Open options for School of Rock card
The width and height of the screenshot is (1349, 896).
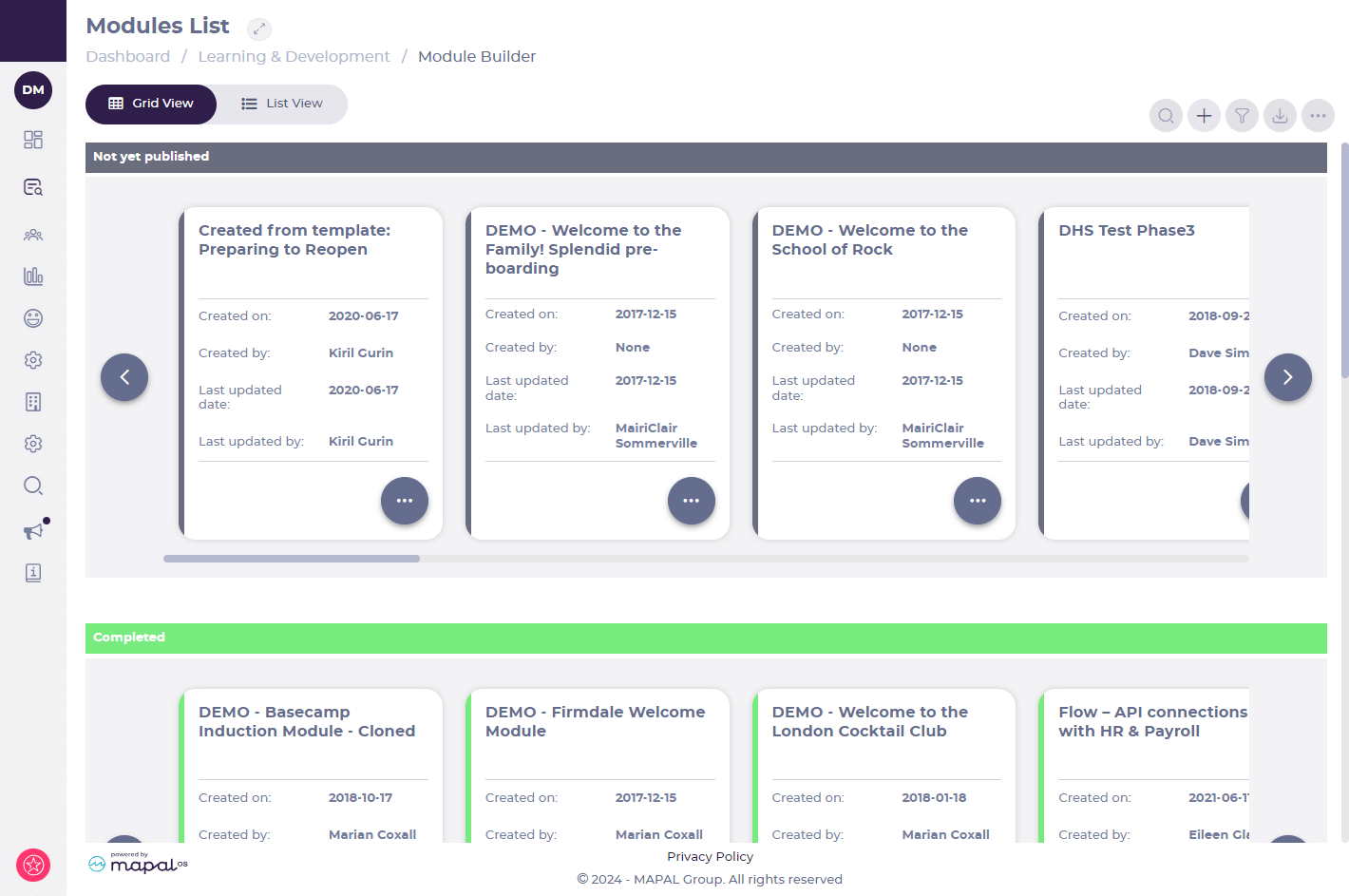click(x=978, y=501)
